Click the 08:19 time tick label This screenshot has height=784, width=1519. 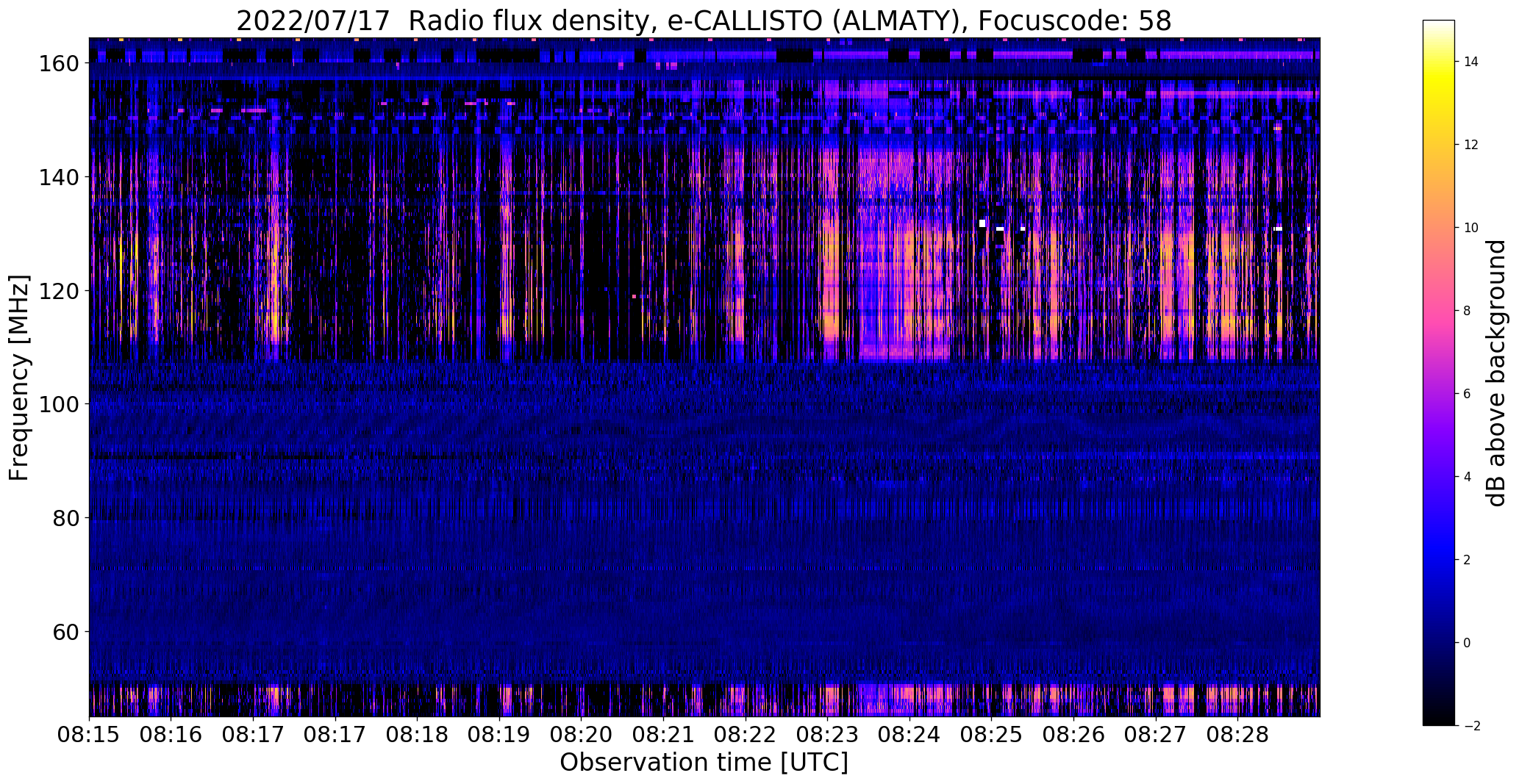point(499,736)
